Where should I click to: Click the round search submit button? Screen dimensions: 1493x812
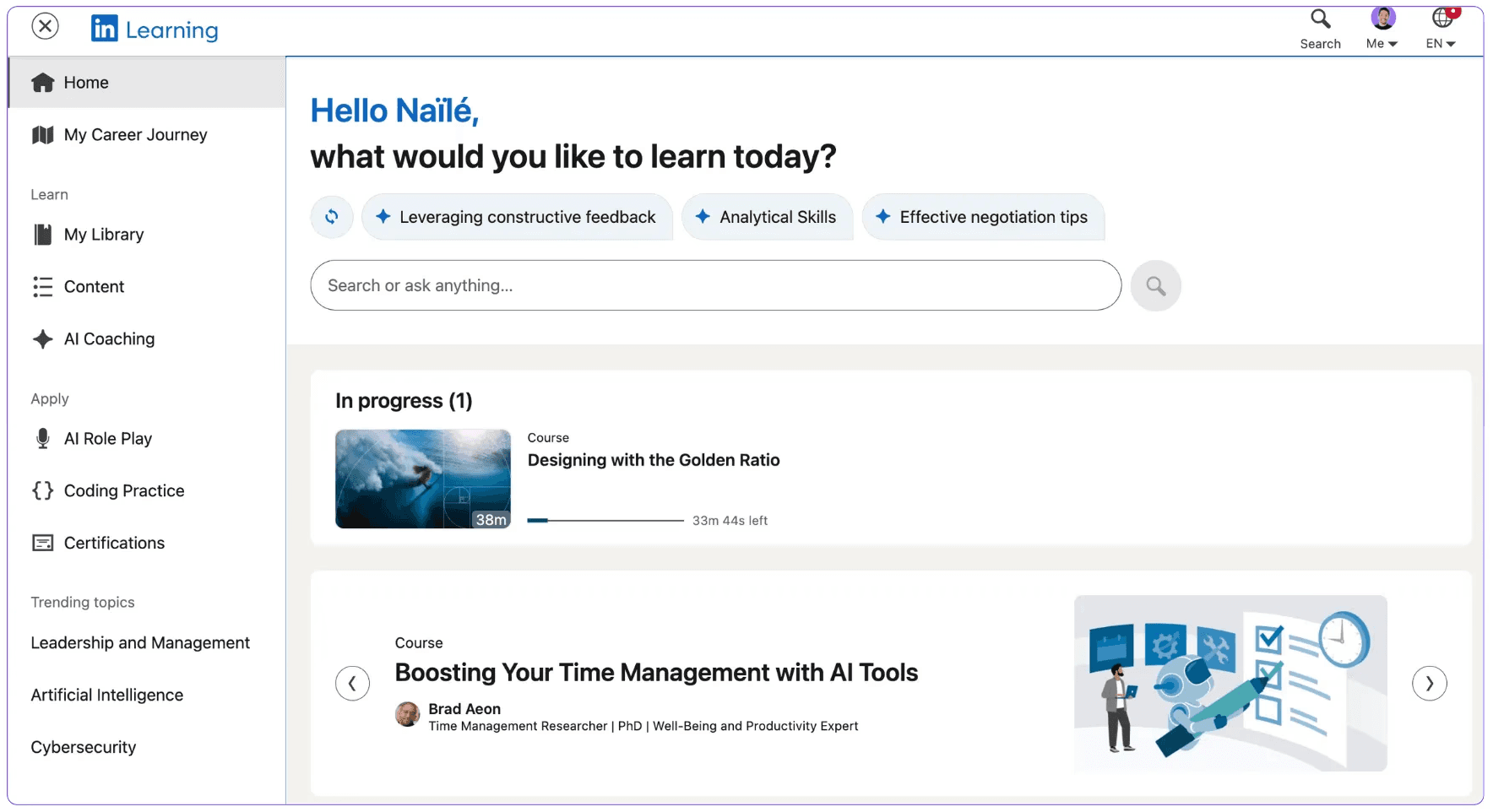click(1156, 286)
